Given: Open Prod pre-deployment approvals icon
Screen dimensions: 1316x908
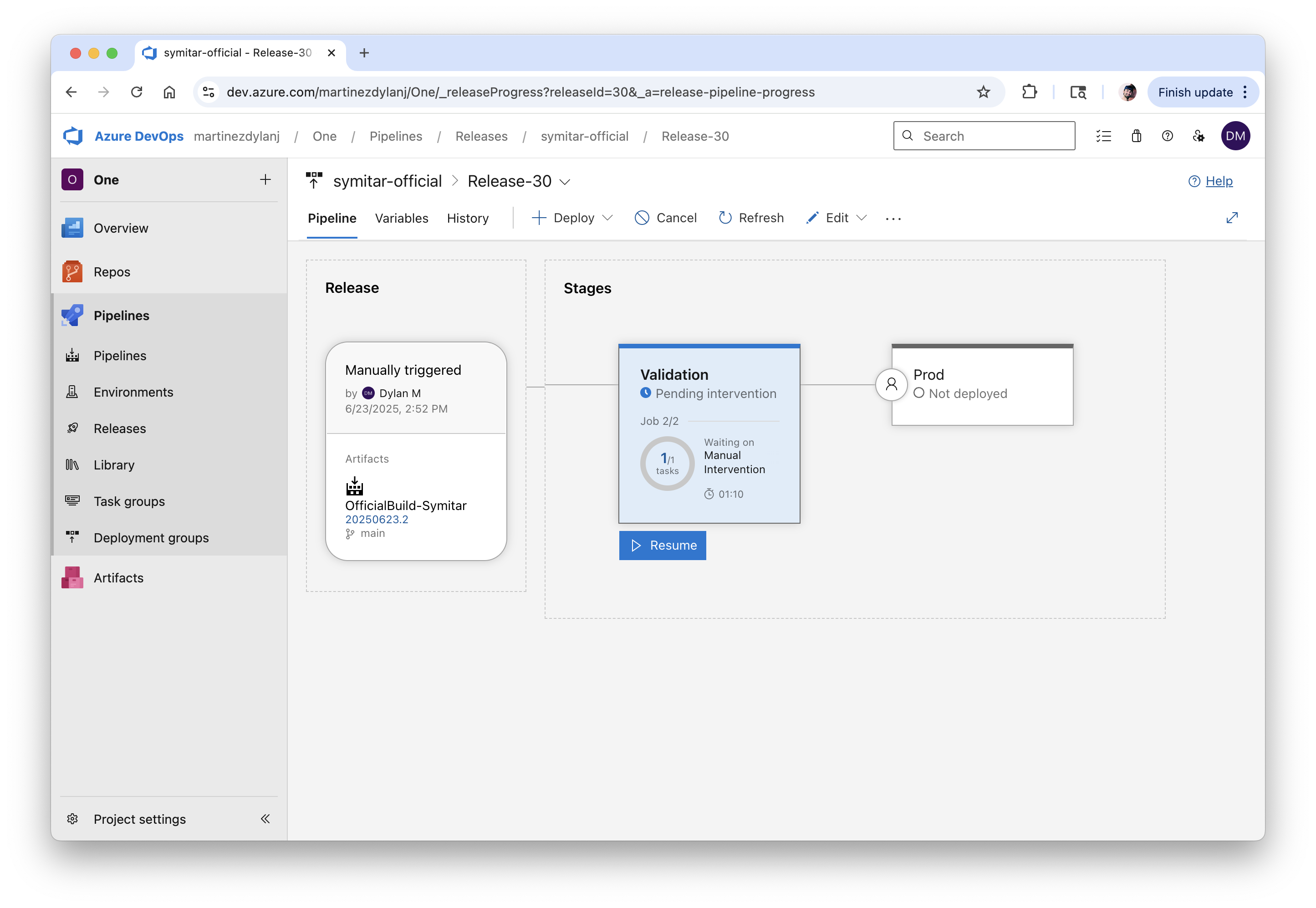Looking at the screenshot, I should [892, 385].
